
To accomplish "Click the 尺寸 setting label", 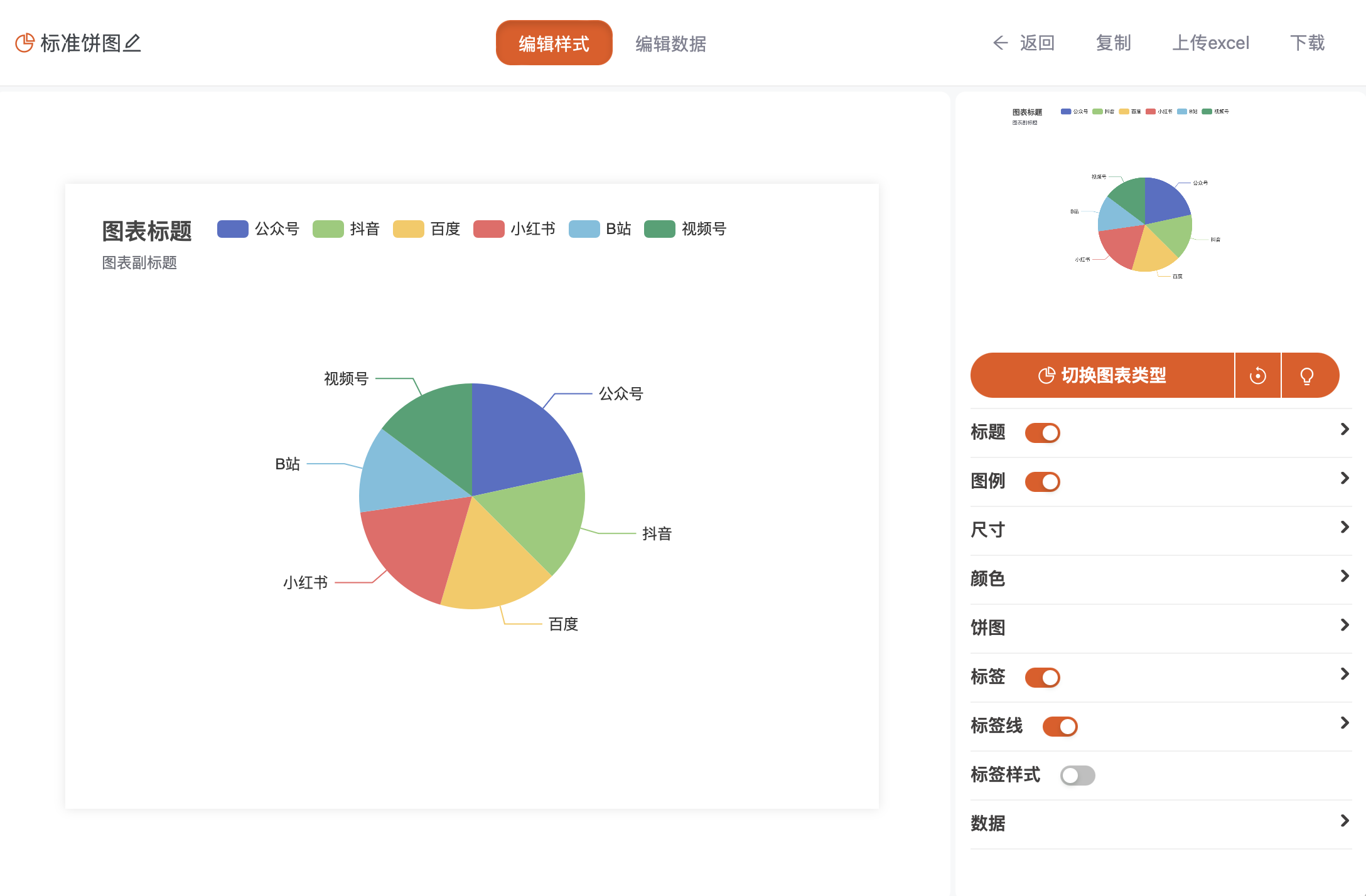I will (988, 530).
